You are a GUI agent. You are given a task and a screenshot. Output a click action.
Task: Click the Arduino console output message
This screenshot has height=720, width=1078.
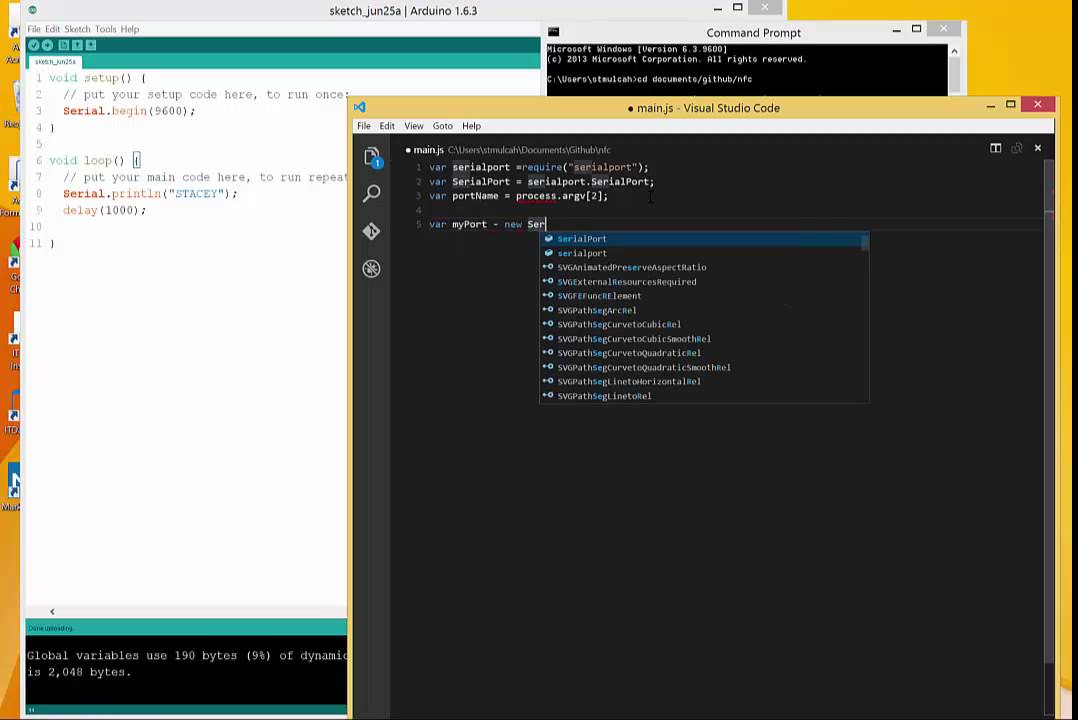[187, 664]
